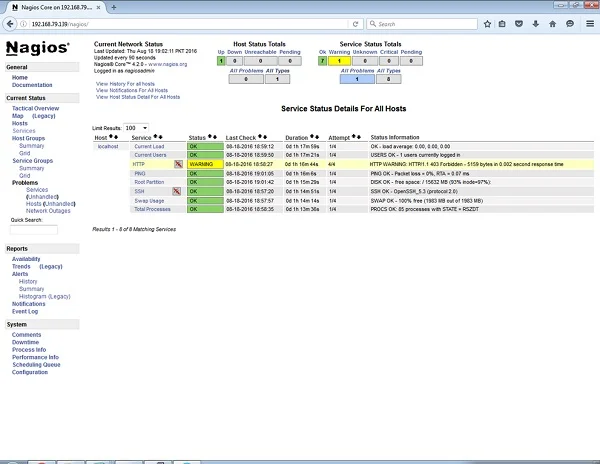Screen dimensions: 600x464
Task: Open the localhost host link
Action: pyautogui.click(x=108, y=147)
